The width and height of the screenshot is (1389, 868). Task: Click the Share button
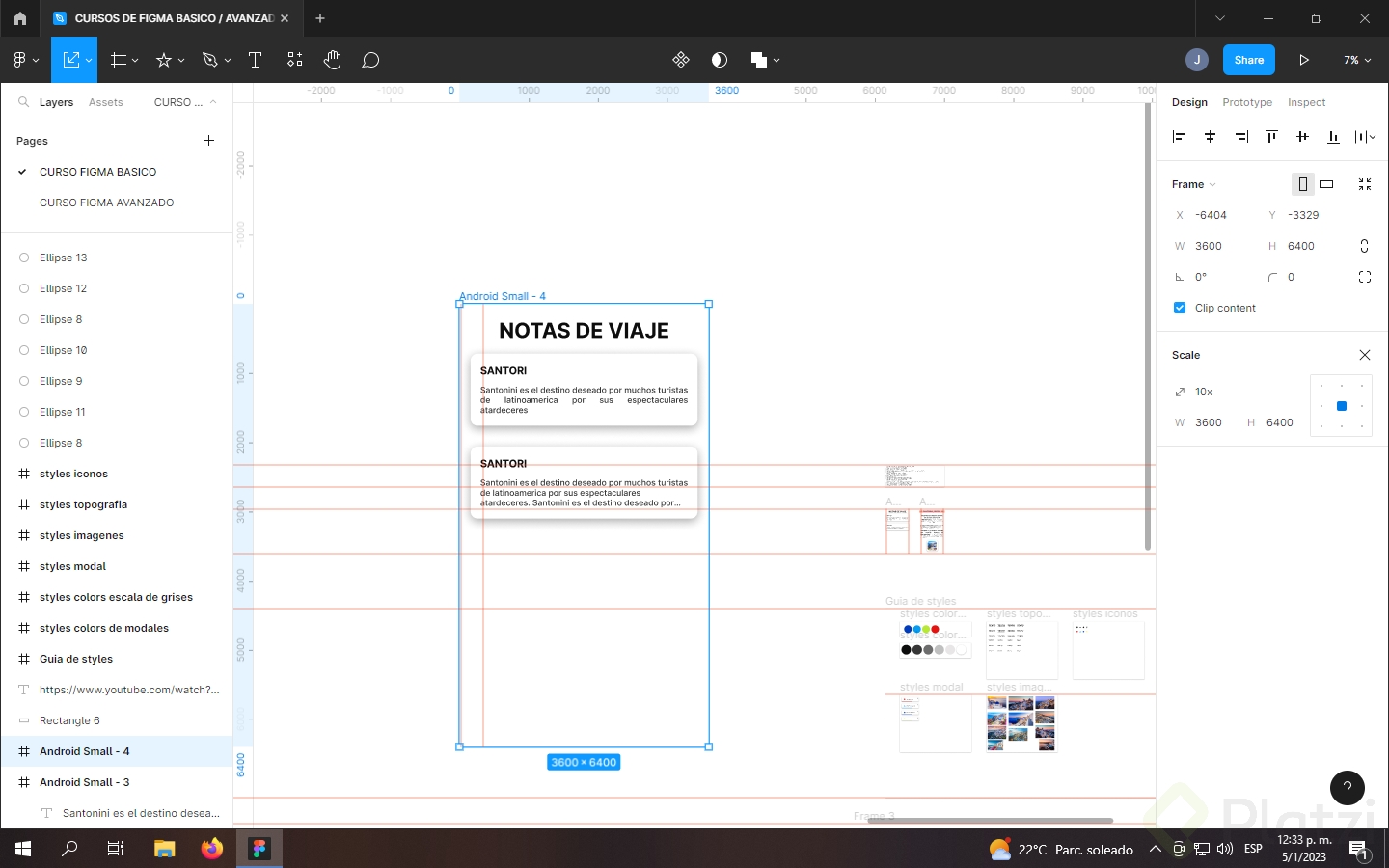pyautogui.click(x=1248, y=60)
